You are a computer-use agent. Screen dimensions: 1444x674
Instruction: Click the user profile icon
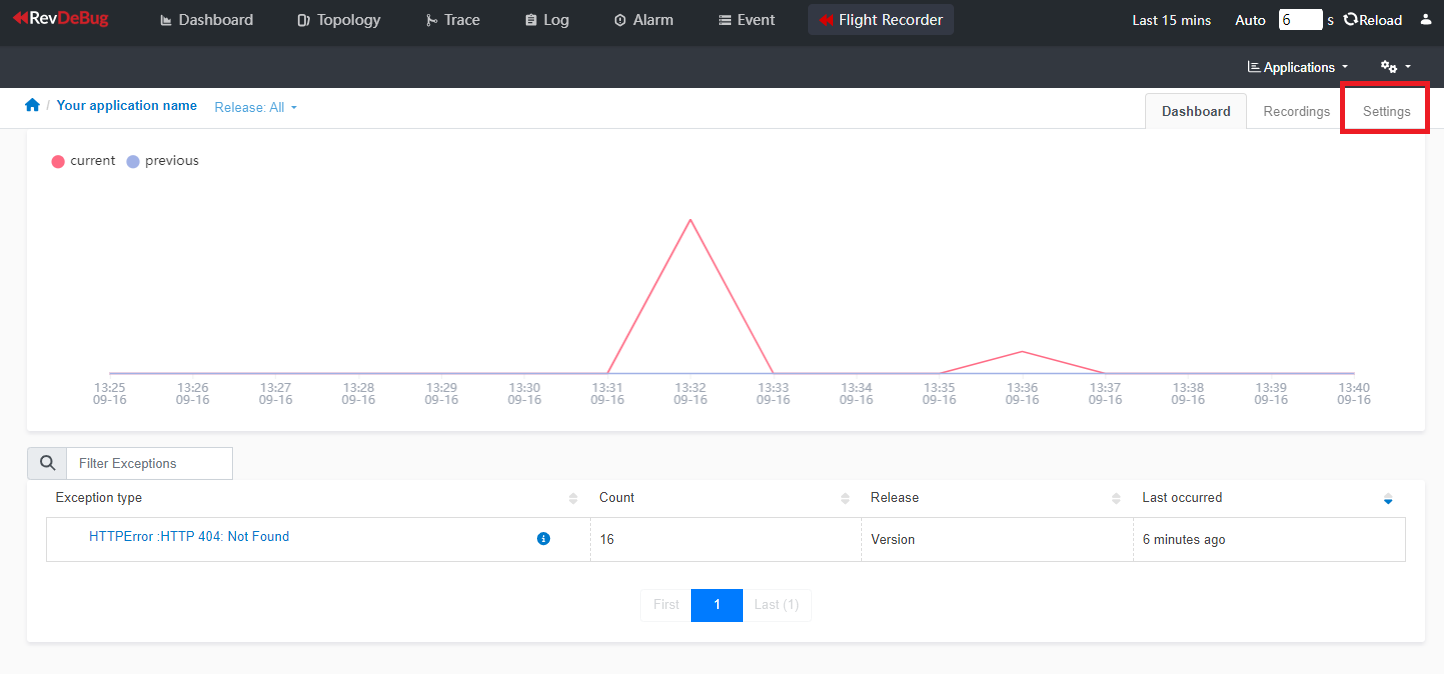[1426, 20]
